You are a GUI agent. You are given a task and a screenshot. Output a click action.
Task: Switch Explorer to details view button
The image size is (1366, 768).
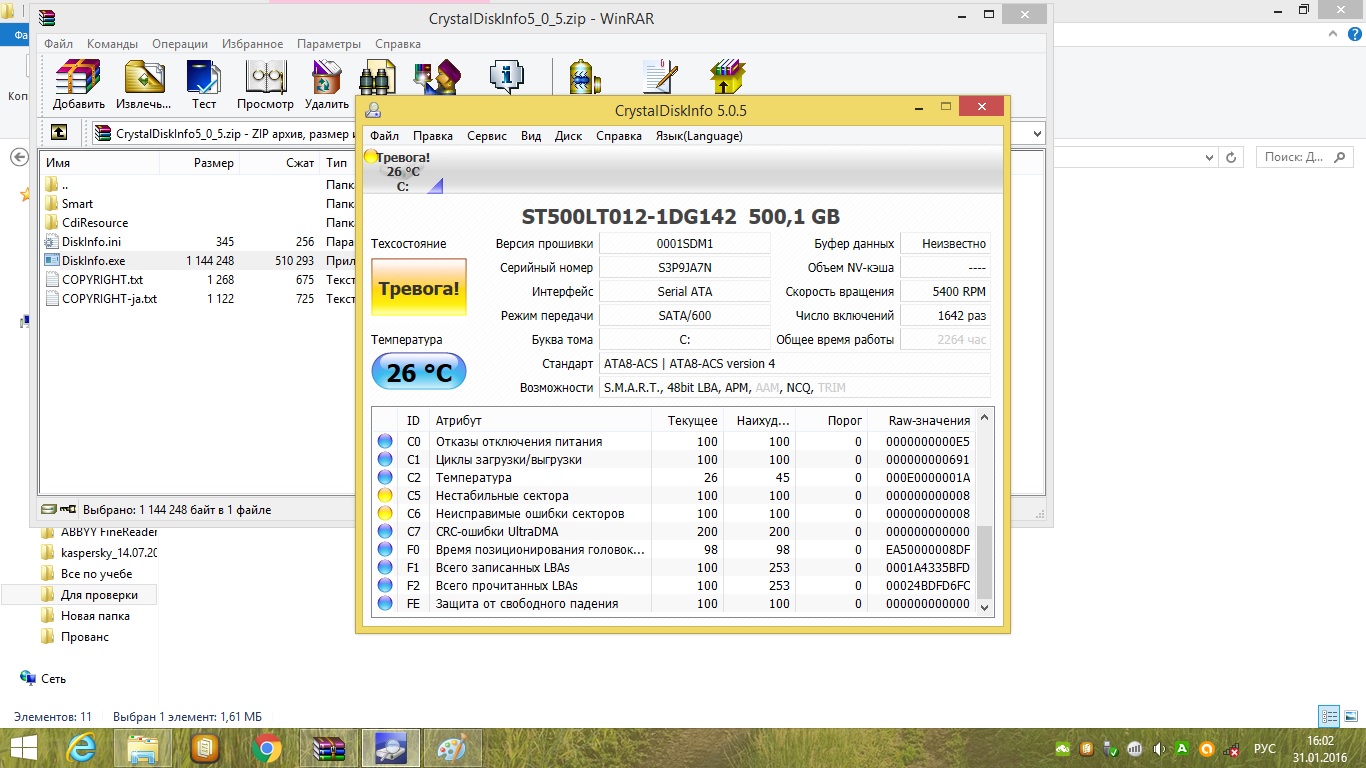point(1329,716)
